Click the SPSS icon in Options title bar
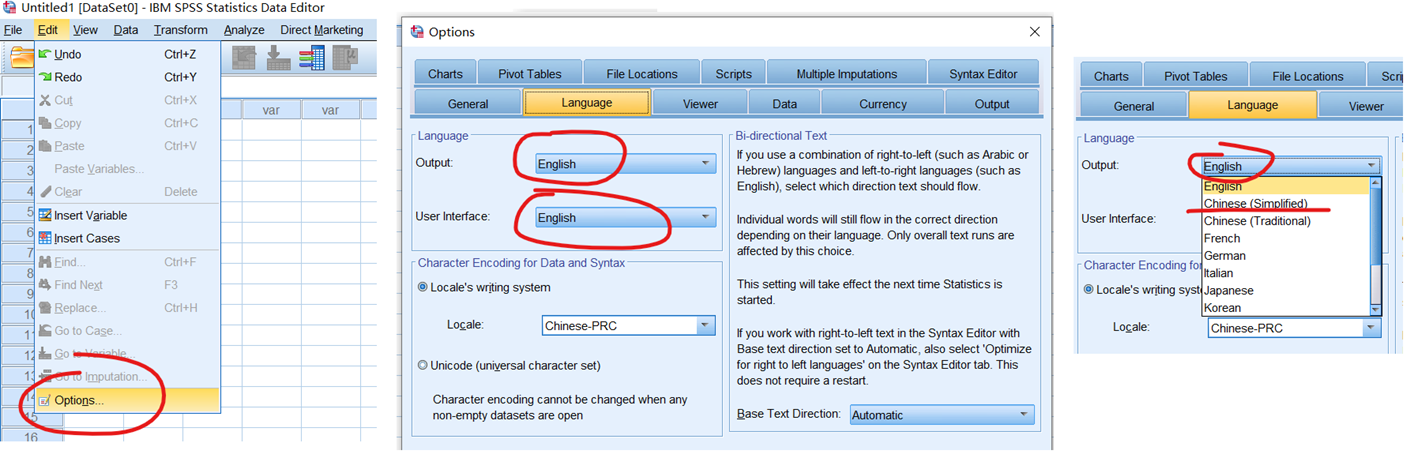 417,32
